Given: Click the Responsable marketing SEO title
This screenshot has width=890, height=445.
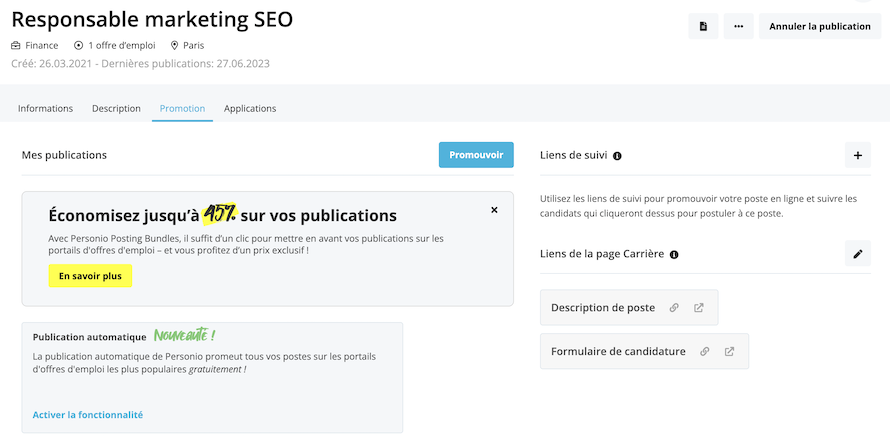Looking at the screenshot, I should [x=152, y=20].
